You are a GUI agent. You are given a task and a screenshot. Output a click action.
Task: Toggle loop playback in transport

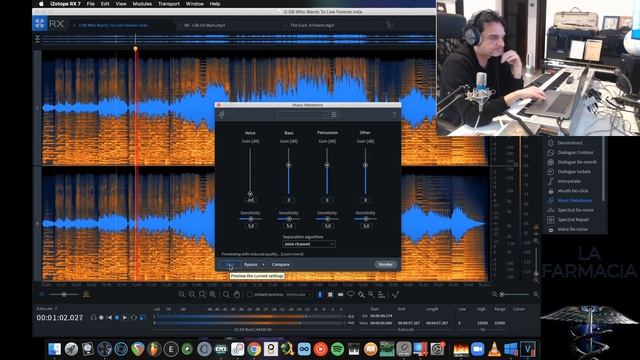tap(133, 318)
